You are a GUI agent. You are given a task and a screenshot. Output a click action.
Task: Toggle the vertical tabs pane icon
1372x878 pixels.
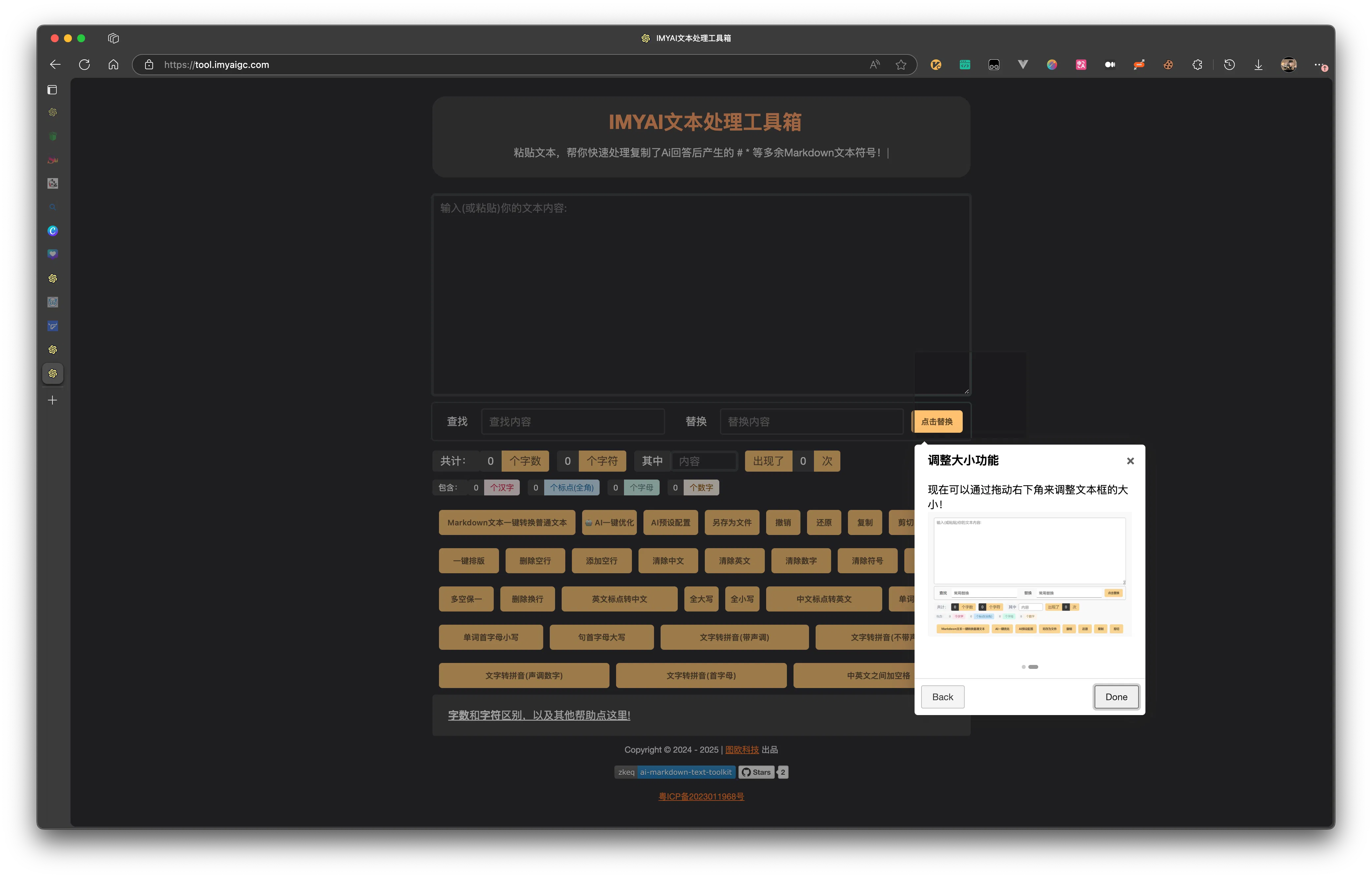pos(52,89)
